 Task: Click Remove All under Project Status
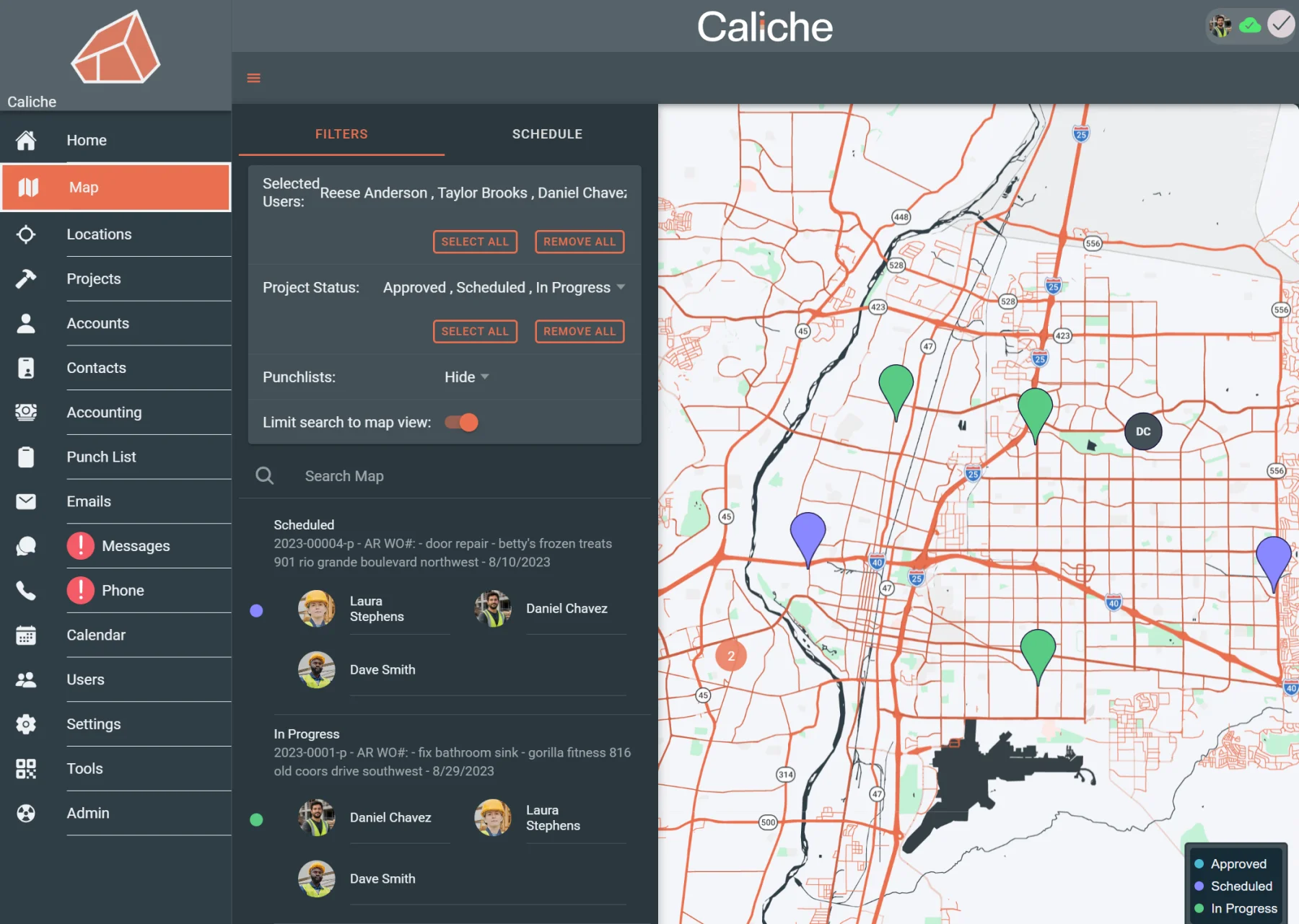579,331
